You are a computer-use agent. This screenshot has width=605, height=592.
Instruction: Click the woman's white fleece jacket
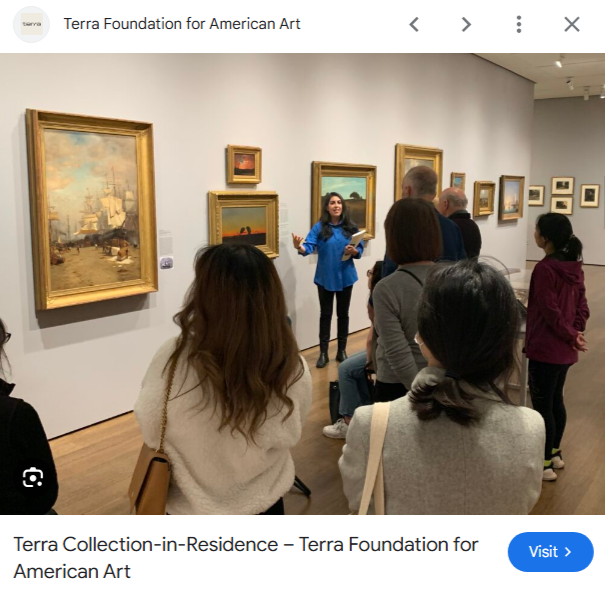[x=224, y=428]
